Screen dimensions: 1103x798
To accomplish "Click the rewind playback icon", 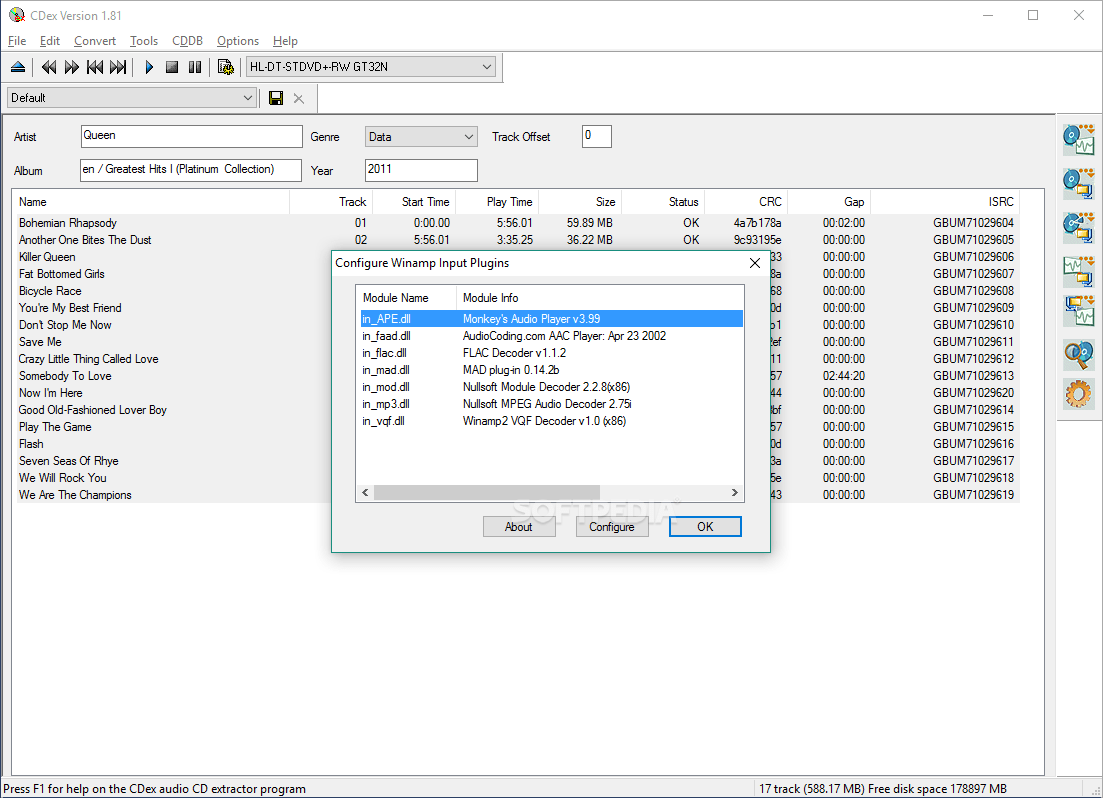I will [x=49, y=67].
